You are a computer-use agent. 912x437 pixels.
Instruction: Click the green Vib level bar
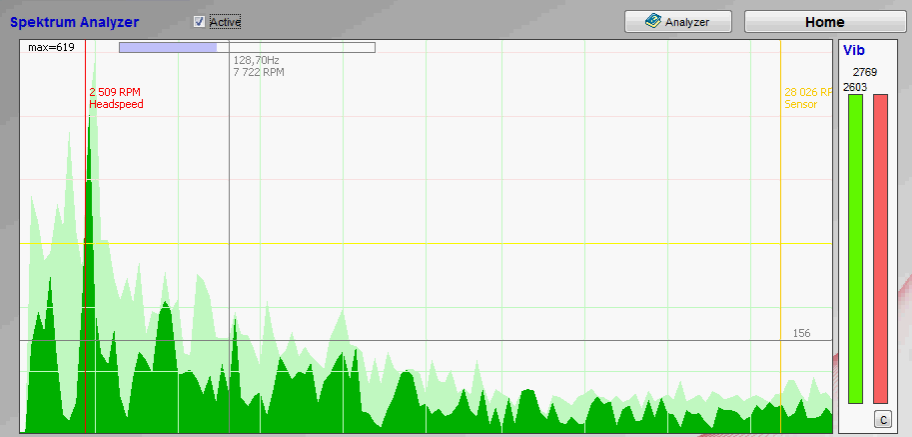coord(855,248)
